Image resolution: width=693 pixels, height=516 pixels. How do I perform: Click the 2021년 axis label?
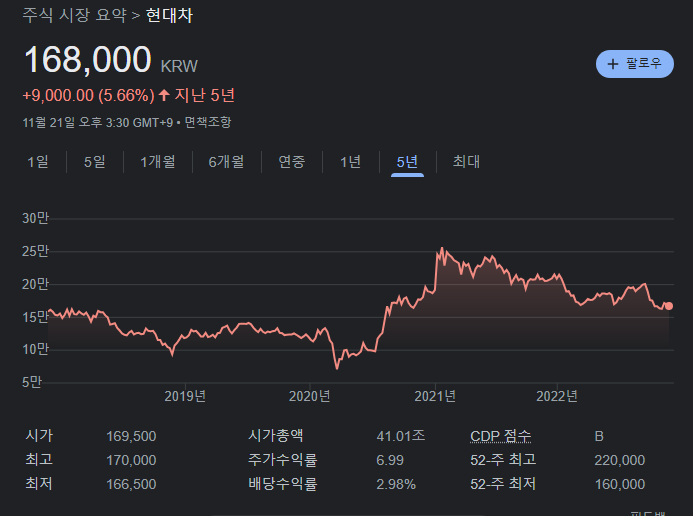click(435, 396)
